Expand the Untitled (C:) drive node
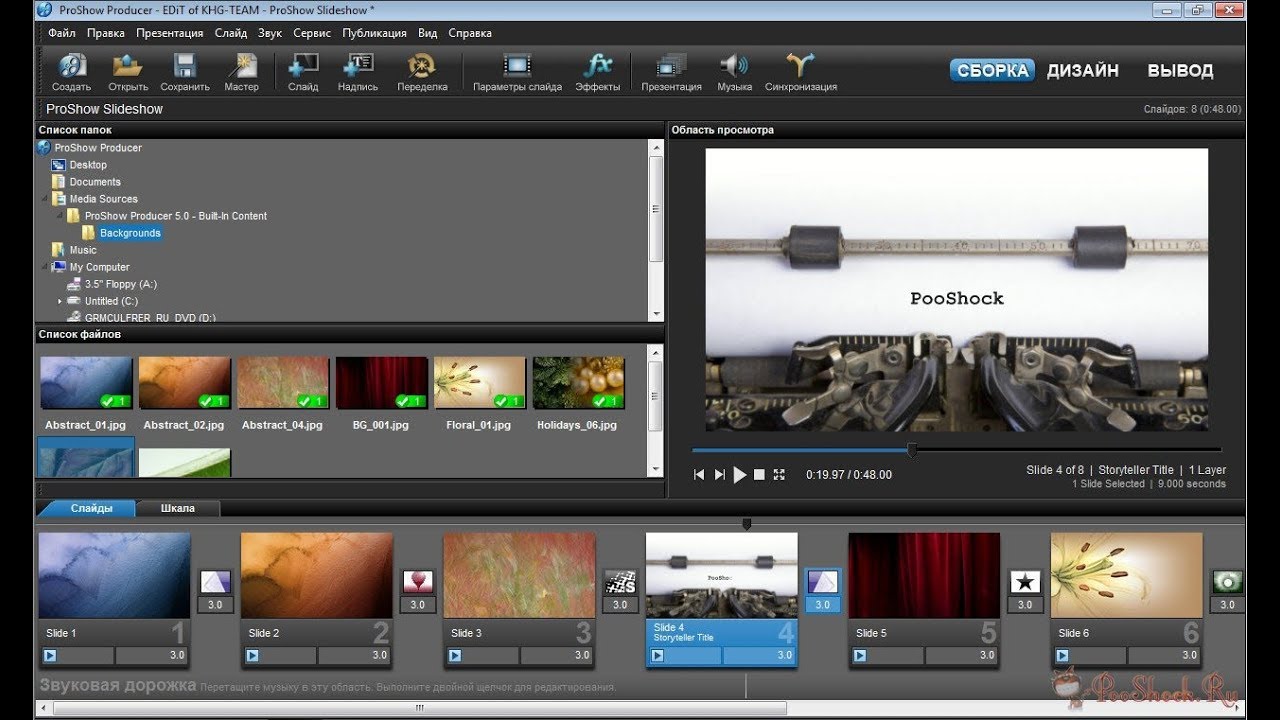This screenshot has width=1280, height=720. pos(60,301)
